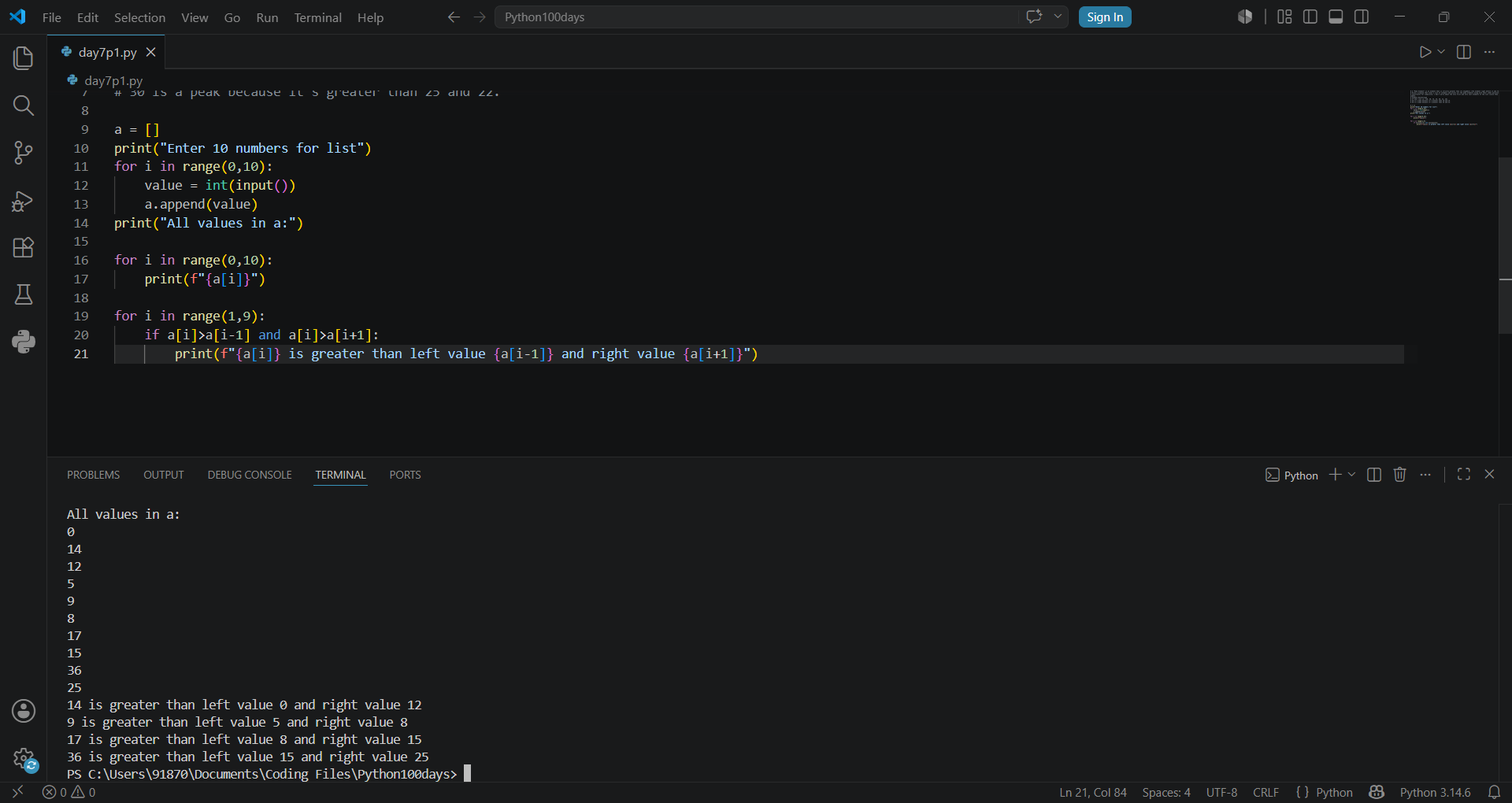Open notifications bell in status bar

1494,792
